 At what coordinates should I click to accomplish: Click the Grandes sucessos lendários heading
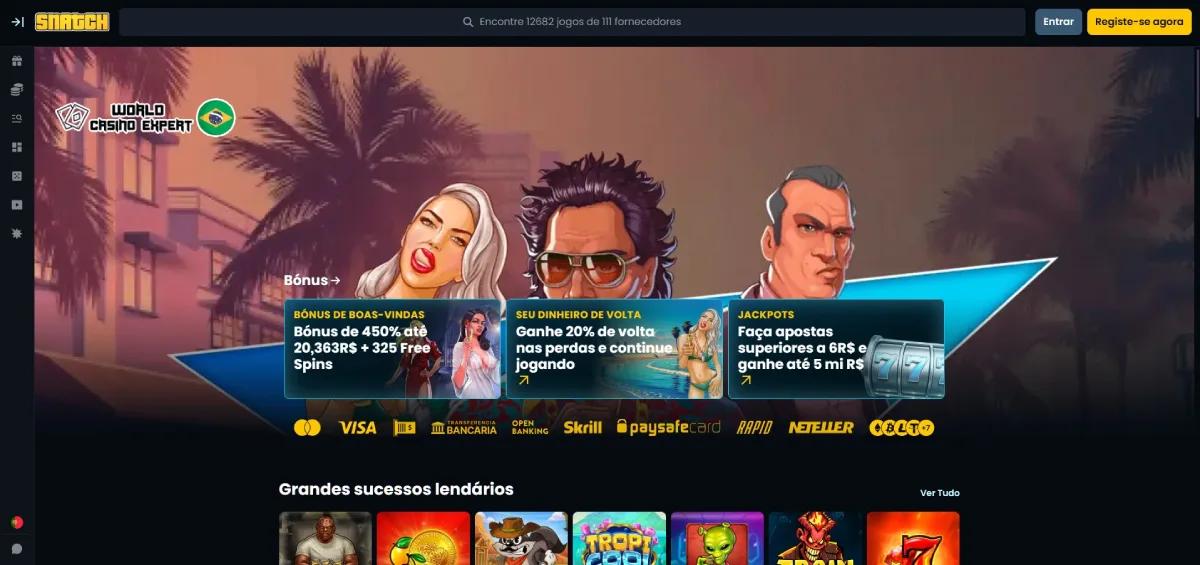point(396,489)
